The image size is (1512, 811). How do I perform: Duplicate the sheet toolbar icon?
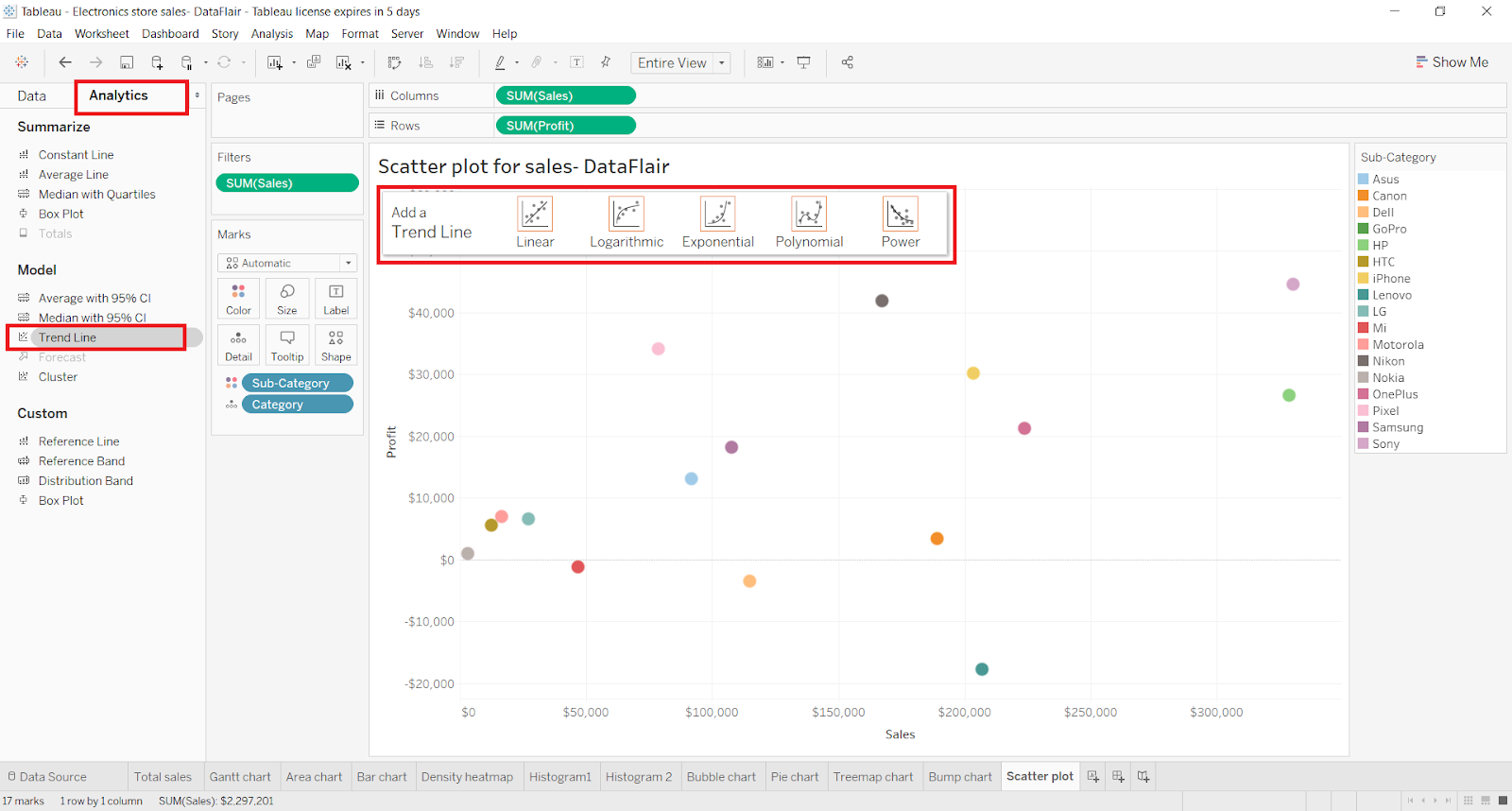[314, 62]
